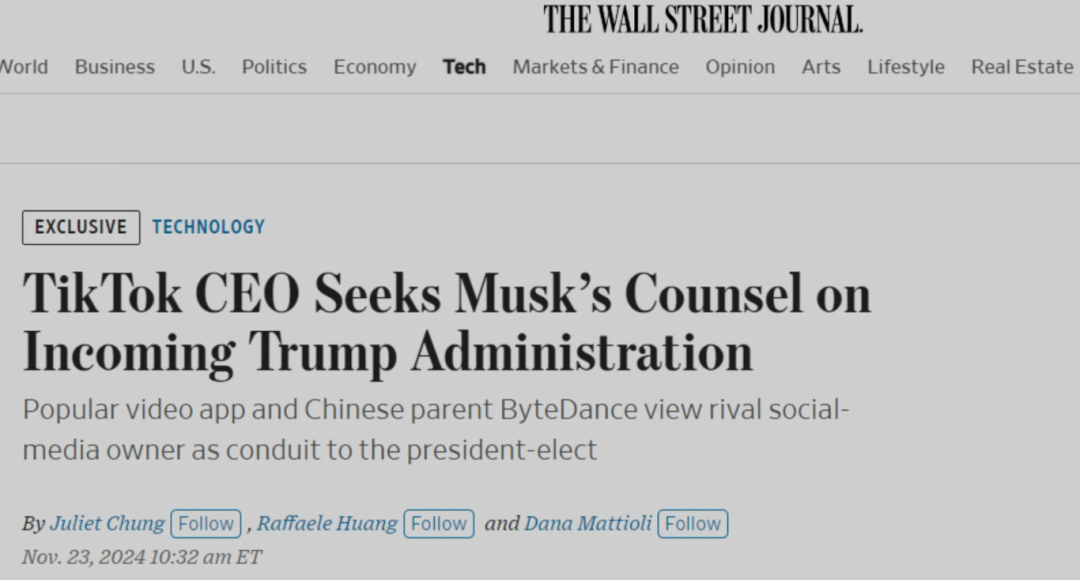Image resolution: width=1080 pixels, height=580 pixels.
Task: Go to the Opinion section
Action: click(740, 67)
